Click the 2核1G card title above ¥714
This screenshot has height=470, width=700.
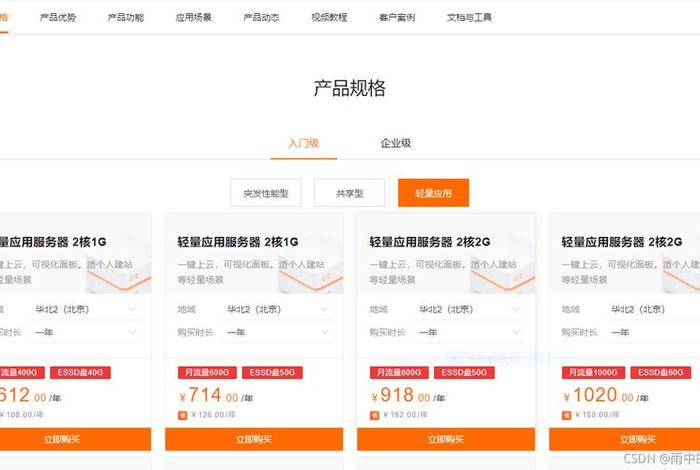click(238, 242)
